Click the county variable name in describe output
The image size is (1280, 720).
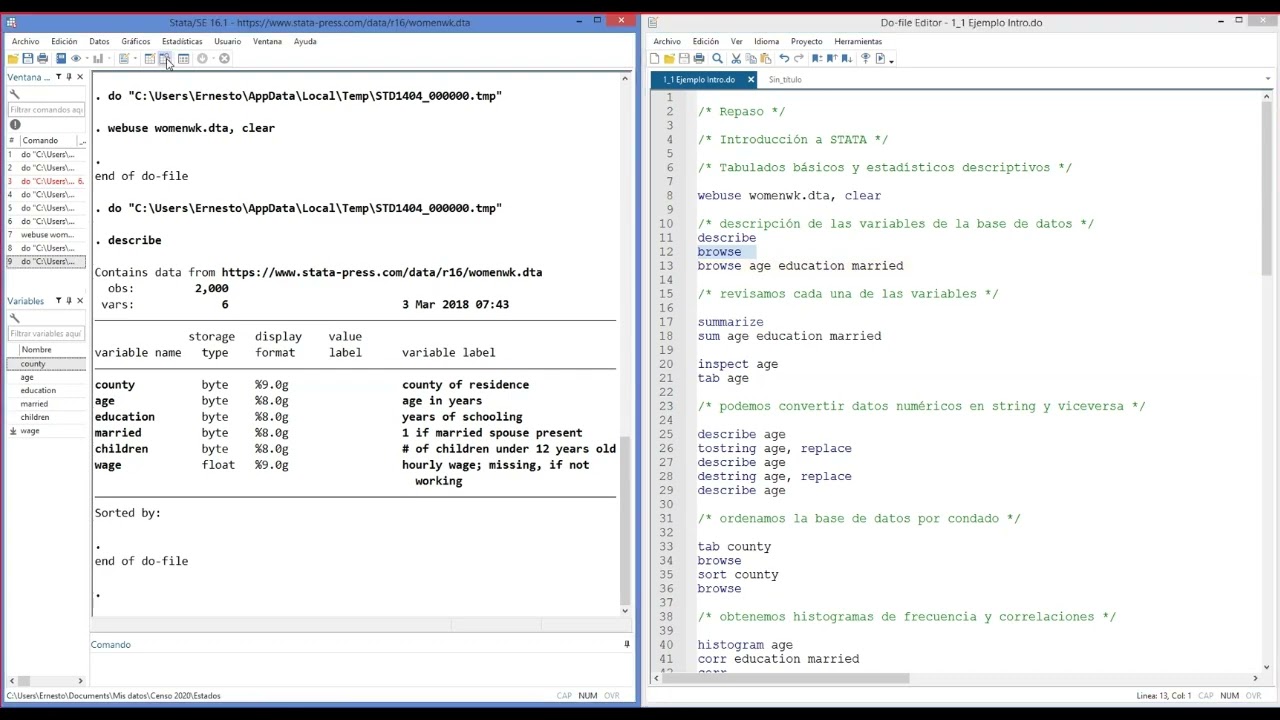point(115,385)
